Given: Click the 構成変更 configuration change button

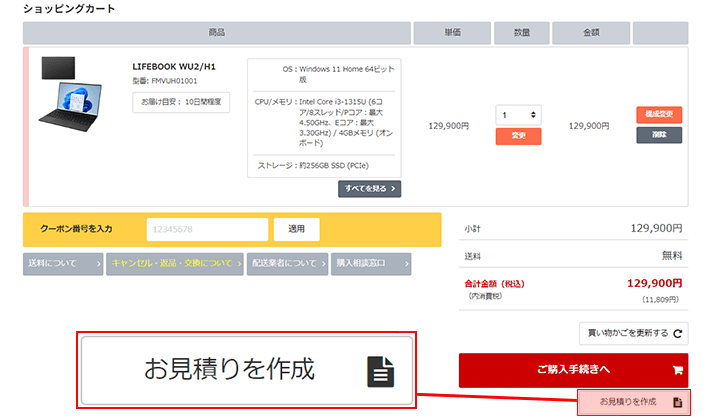Looking at the screenshot, I should coord(659,114).
